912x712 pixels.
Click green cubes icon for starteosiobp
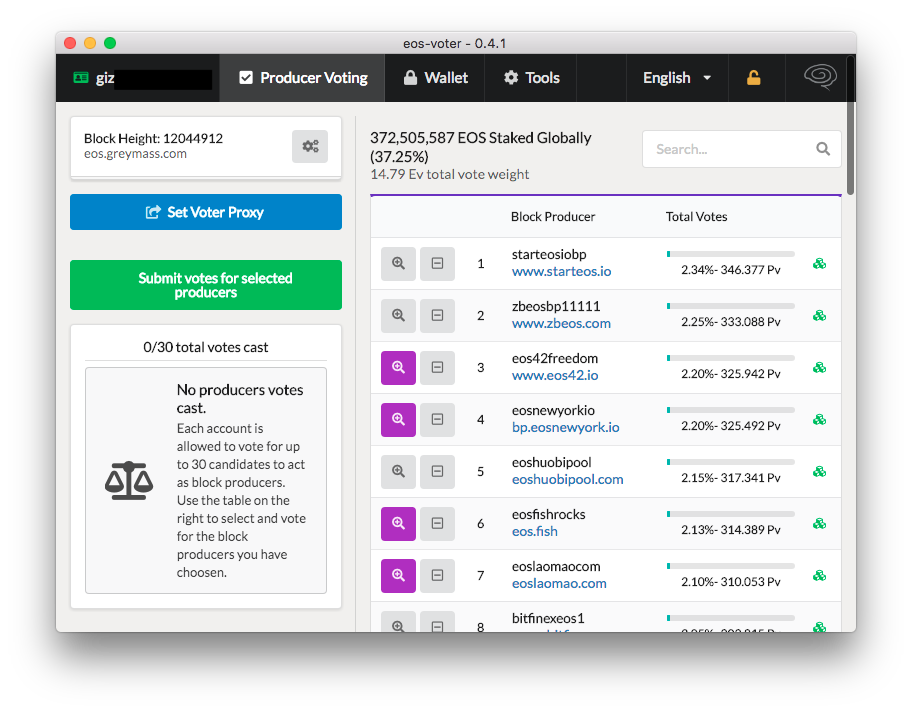click(x=820, y=264)
